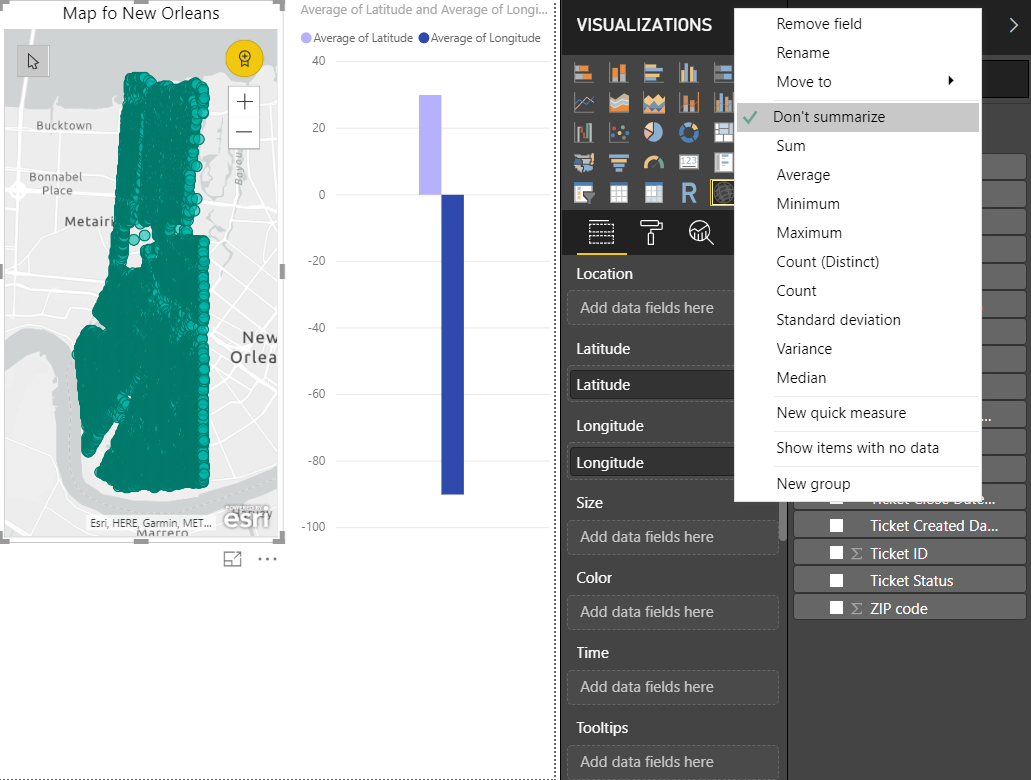Choose the donut chart visualization
The image size is (1031, 780).
pos(688,132)
